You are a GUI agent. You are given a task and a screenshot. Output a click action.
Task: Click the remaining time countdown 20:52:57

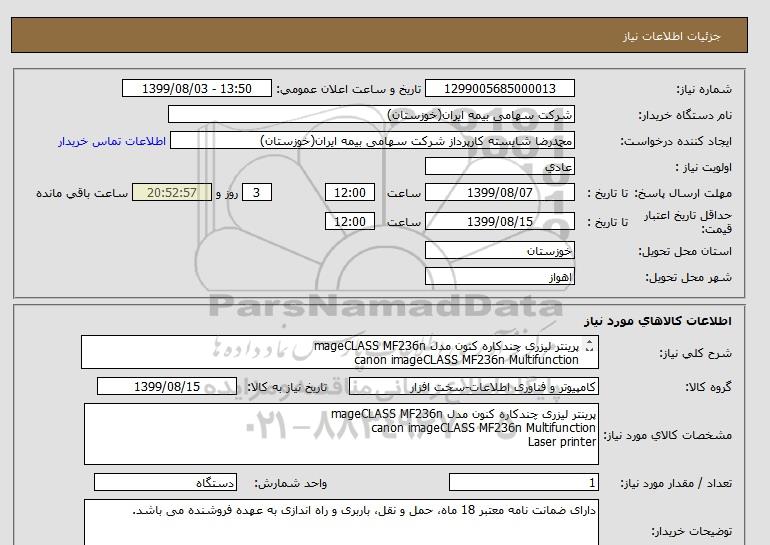tap(172, 192)
